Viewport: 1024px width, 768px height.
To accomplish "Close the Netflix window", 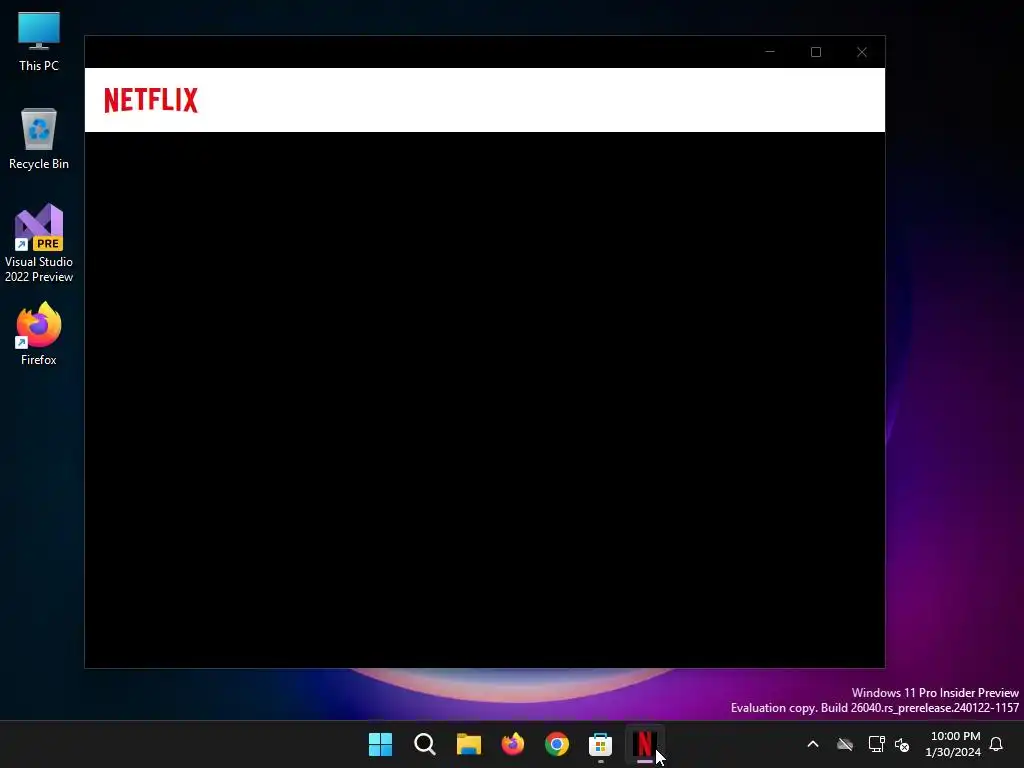I will pos(862,52).
